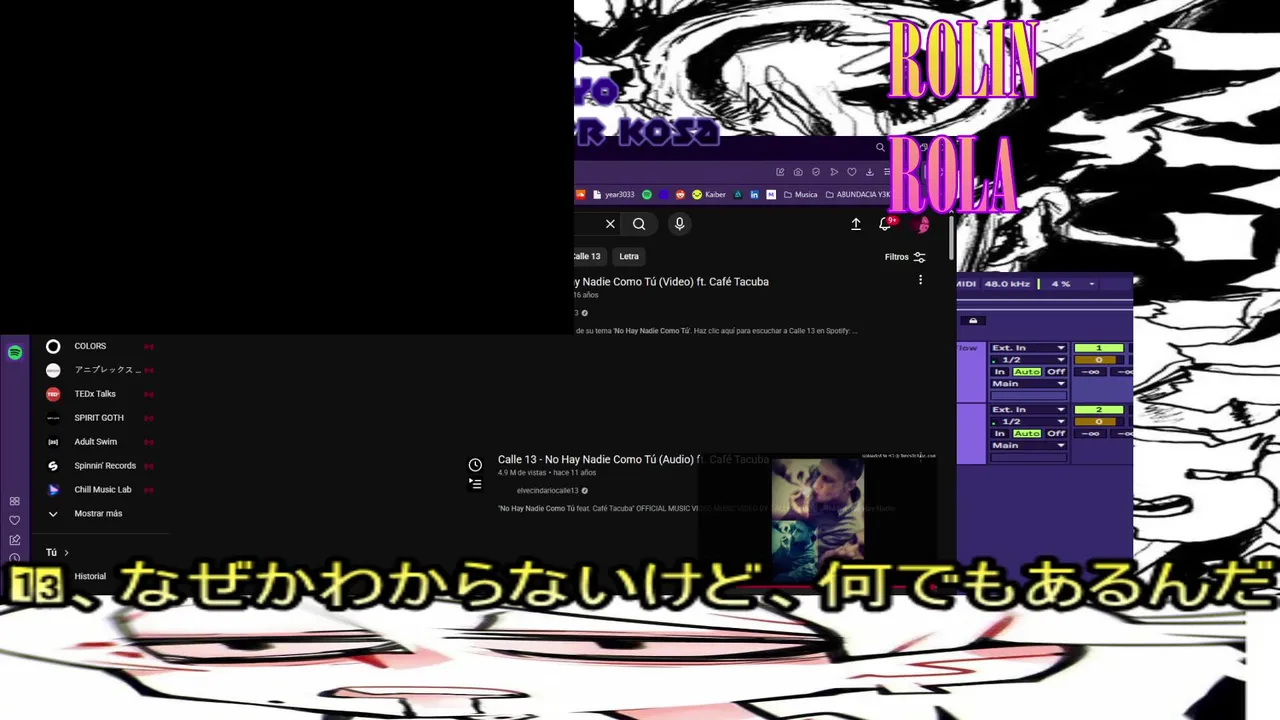Click the browser snapshot camera icon

coord(798,172)
